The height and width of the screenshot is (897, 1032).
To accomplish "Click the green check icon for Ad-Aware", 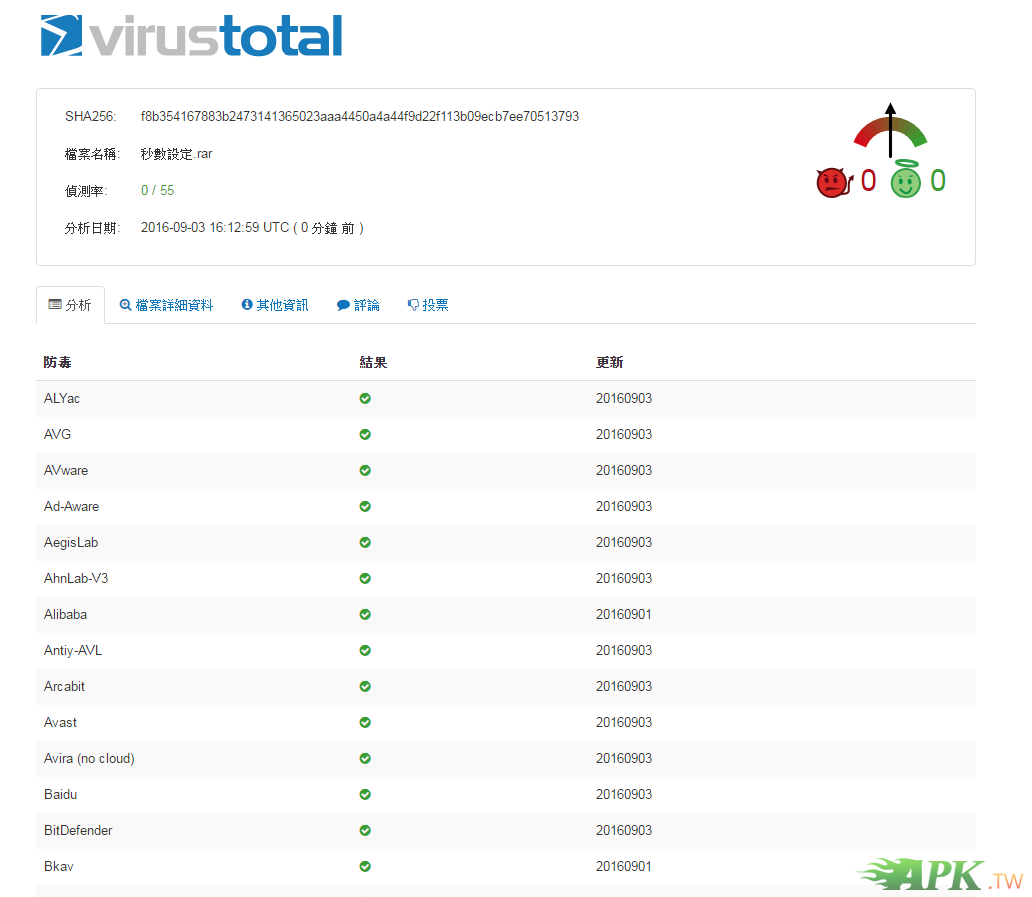I will 365,506.
